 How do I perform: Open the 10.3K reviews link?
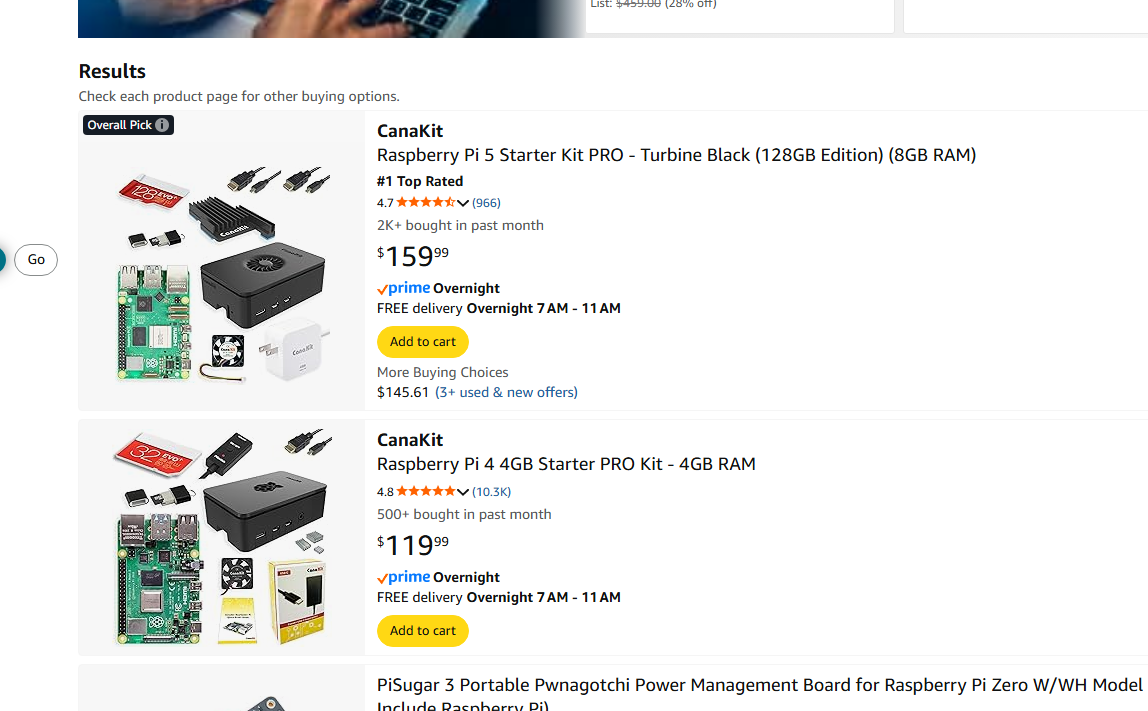pyautogui.click(x=492, y=492)
